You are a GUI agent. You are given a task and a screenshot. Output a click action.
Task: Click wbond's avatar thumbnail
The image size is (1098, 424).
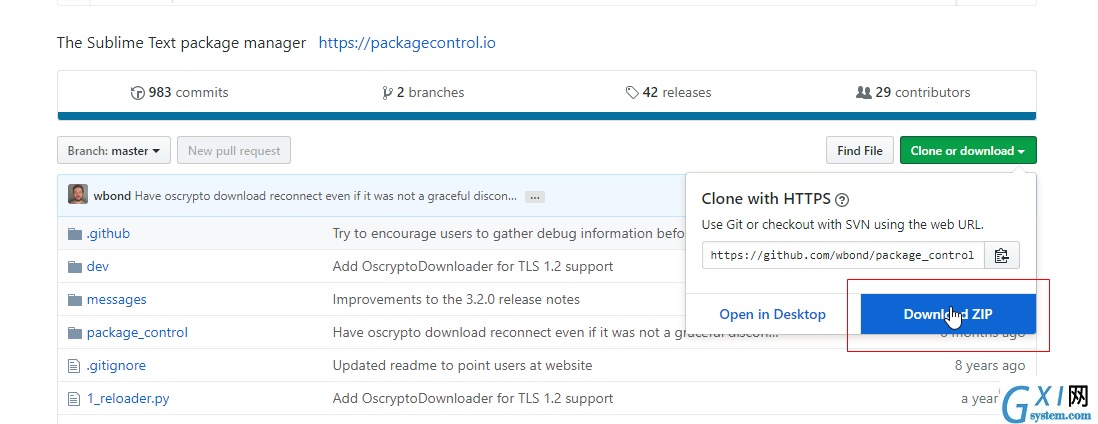(78, 195)
